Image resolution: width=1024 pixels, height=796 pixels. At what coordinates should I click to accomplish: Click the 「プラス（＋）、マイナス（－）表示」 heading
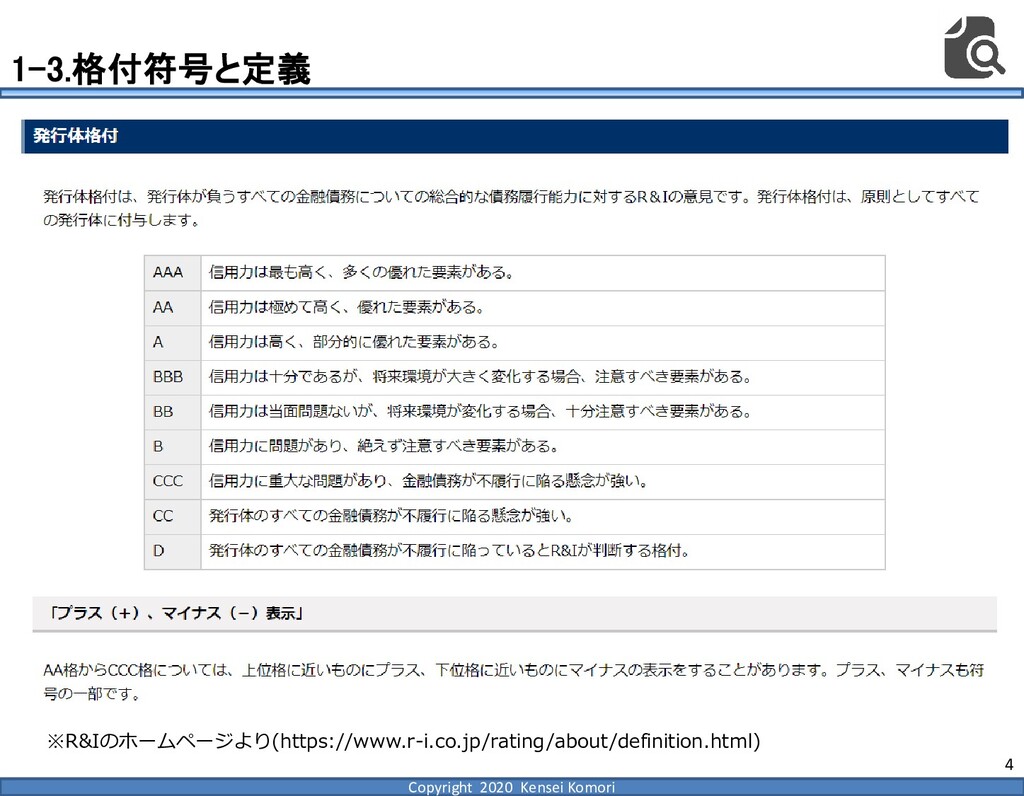[177, 613]
